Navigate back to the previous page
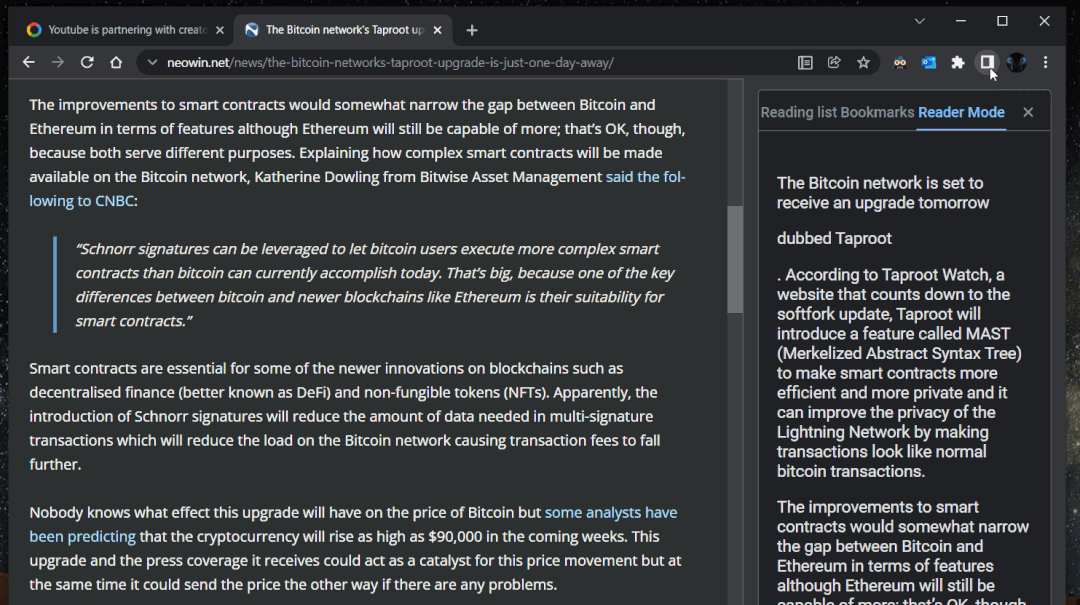Viewport: 1080px width, 605px height. [x=28, y=62]
